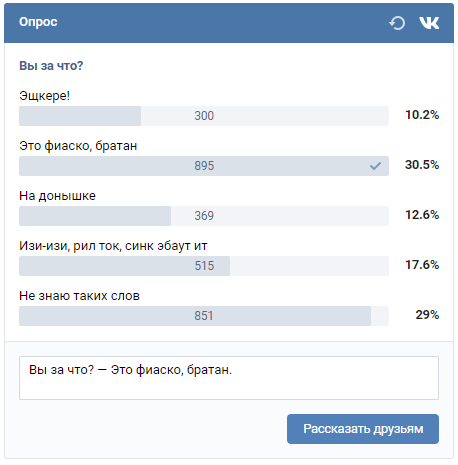Open the VK logo in header
Screen dimensions: 458x465
coord(429,23)
